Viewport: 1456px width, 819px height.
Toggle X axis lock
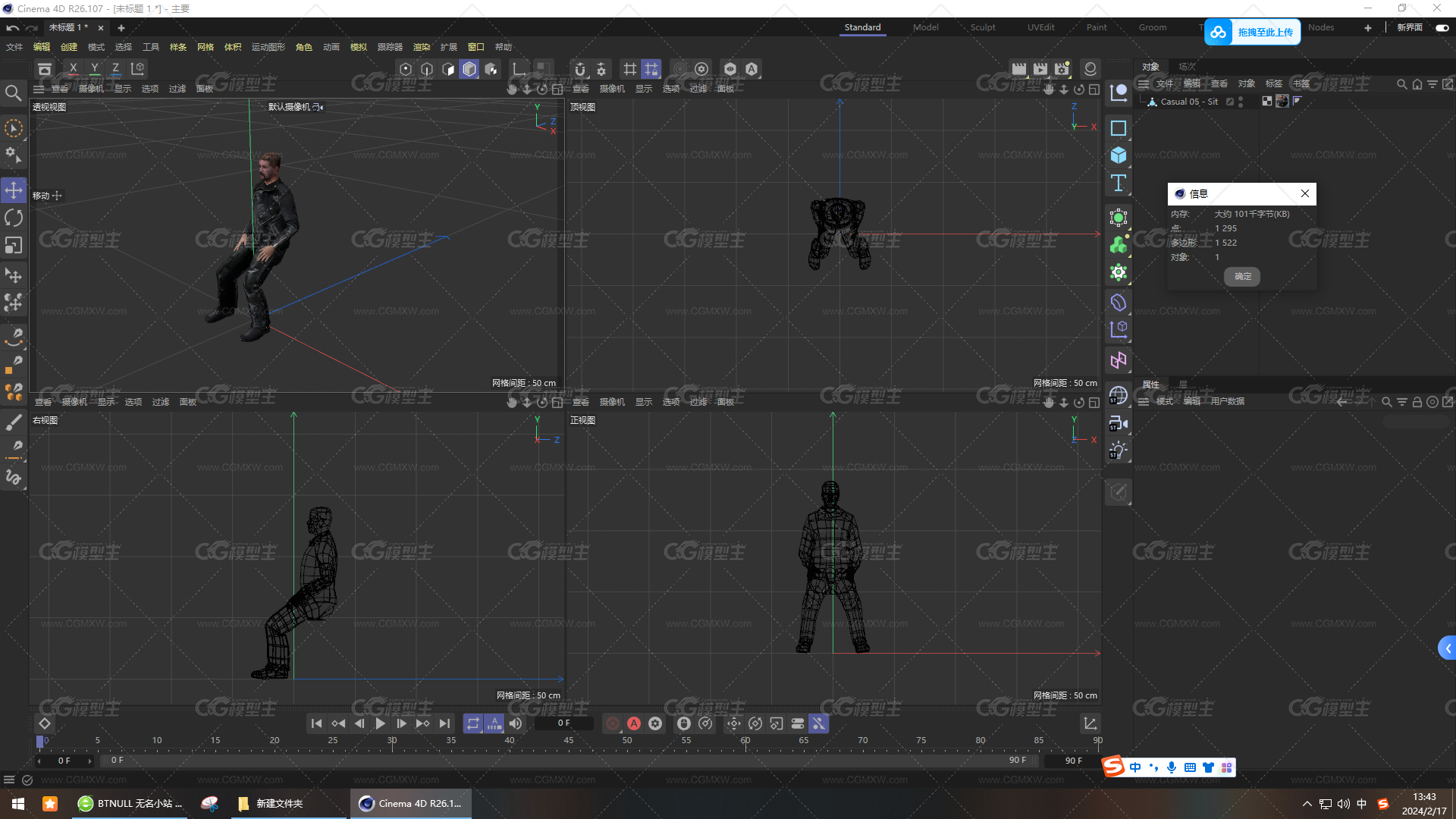coord(73,69)
